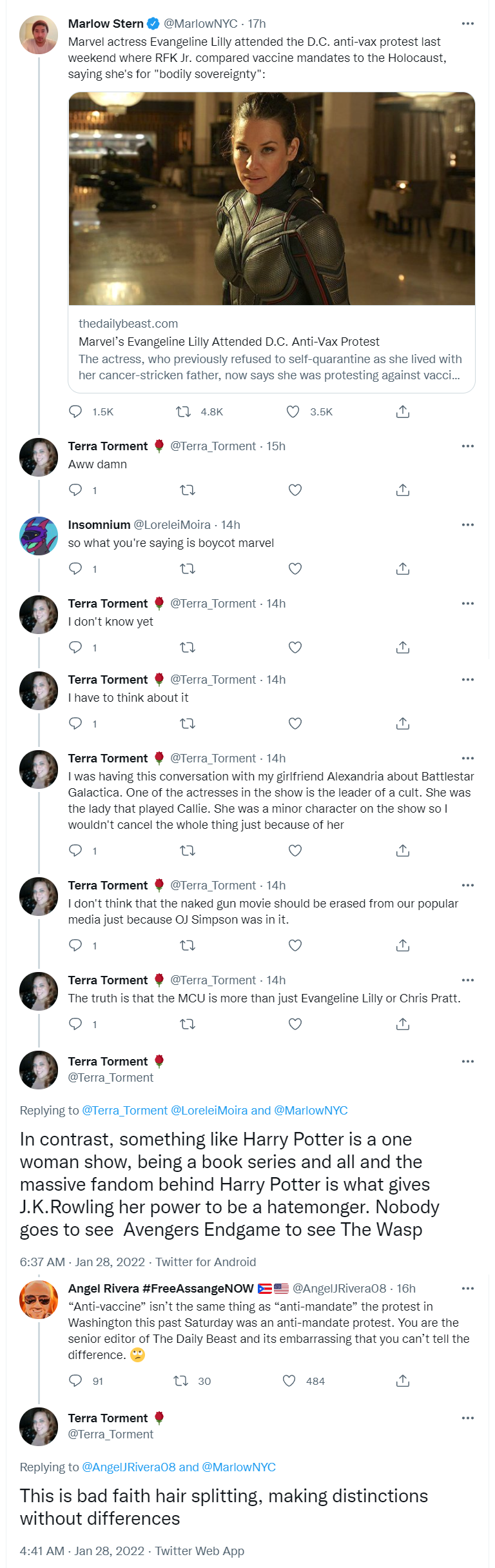Screen dimensions: 495x1568
Task: Open thedailybeast.com article link card
Action: point(271,350)
